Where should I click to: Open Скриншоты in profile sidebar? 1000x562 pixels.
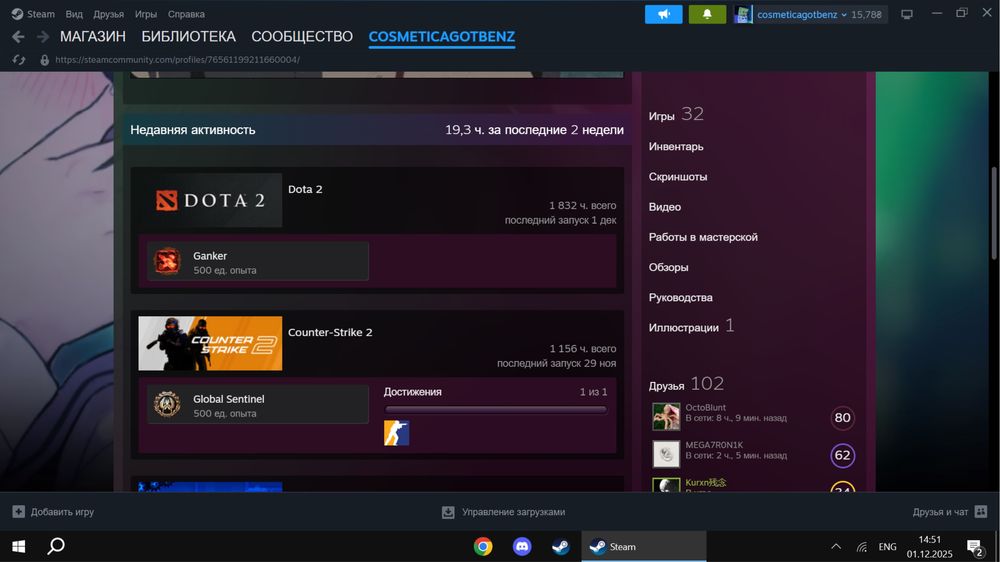tap(678, 177)
